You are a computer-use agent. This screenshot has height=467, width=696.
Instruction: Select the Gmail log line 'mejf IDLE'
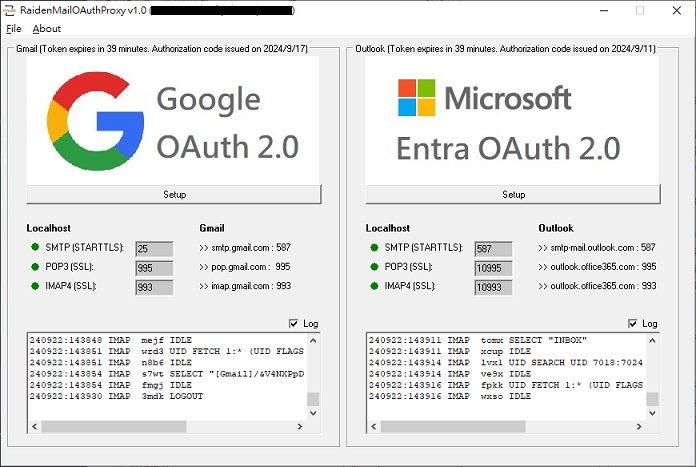pos(111,340)
